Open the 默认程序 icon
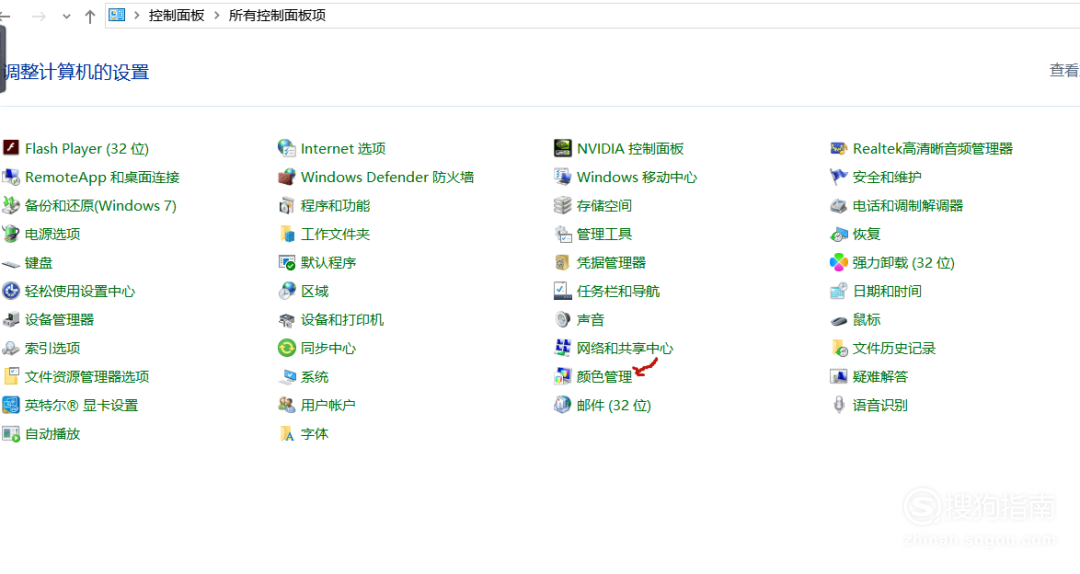Image resolution: width=1080 pixels, height=574 pixels. tap(287, 262)
